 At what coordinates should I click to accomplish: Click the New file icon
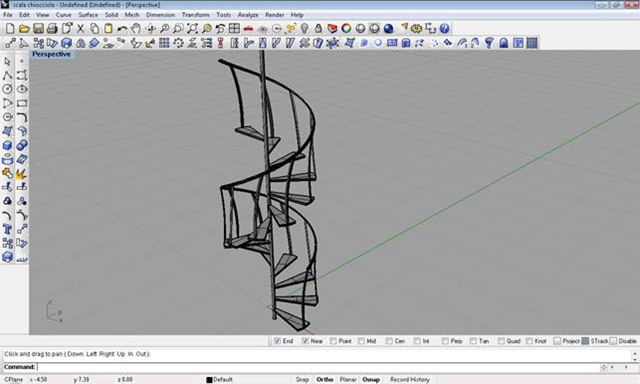tap(10, 29)
